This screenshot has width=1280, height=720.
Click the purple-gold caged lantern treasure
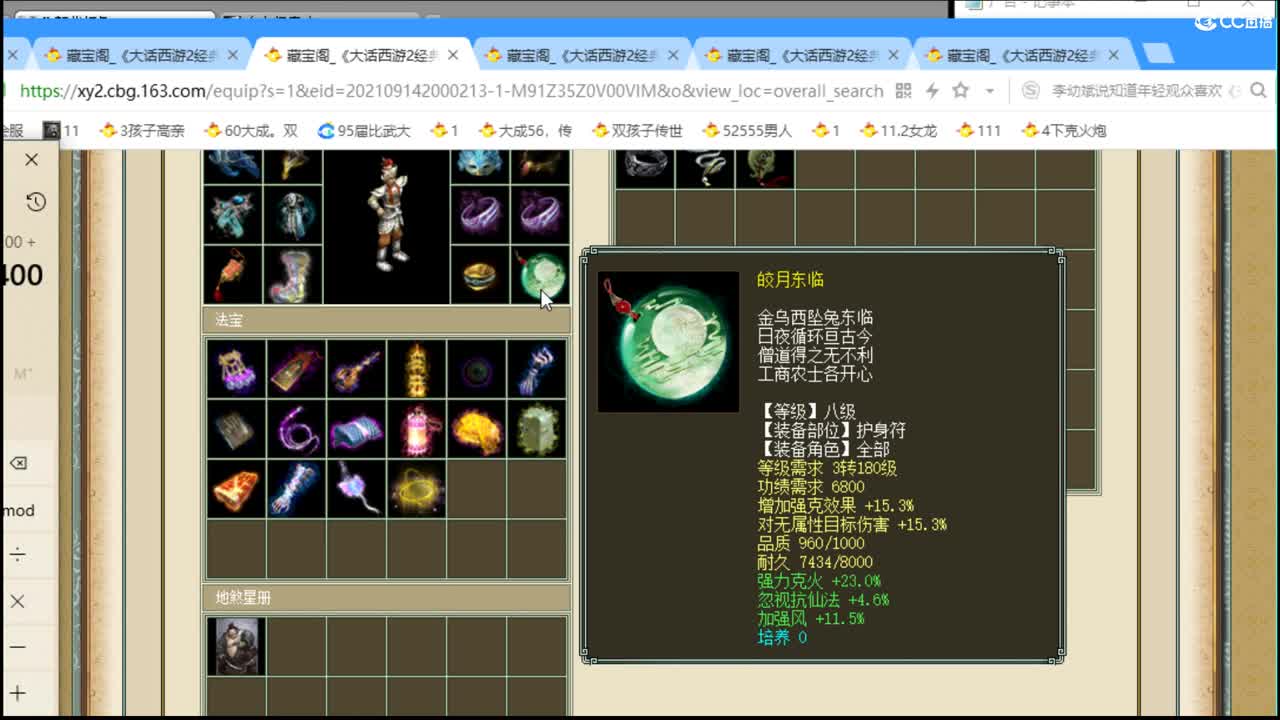click(236, 369)
